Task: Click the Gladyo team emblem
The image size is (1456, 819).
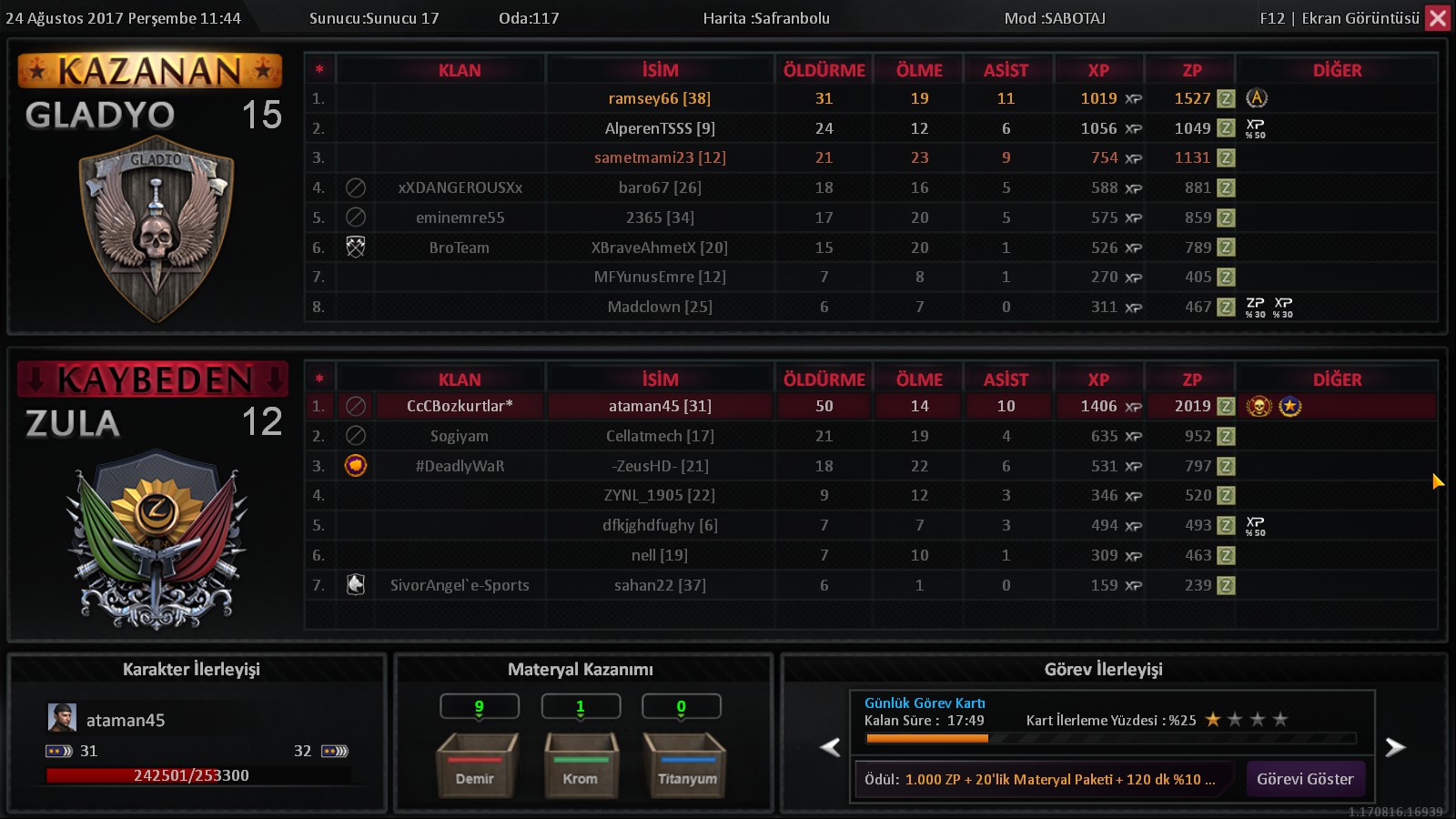Action: 157,227
